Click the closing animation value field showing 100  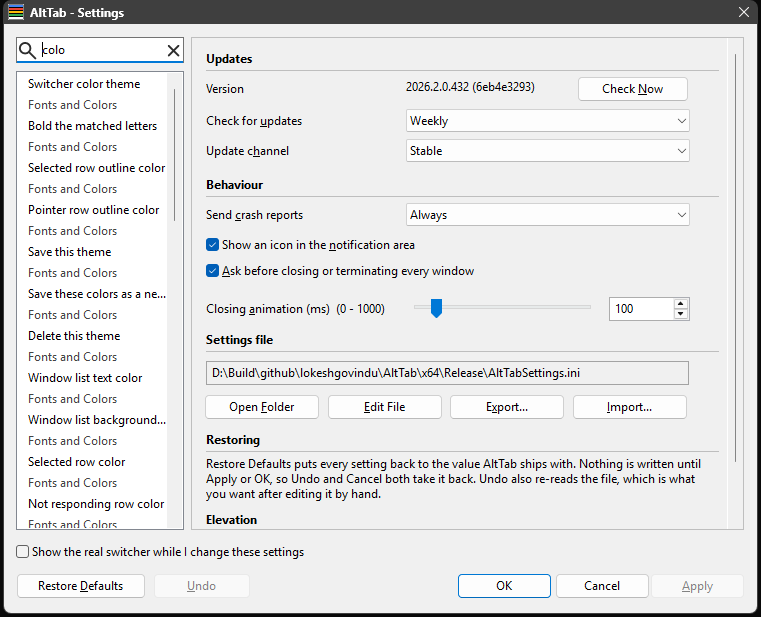642,309
